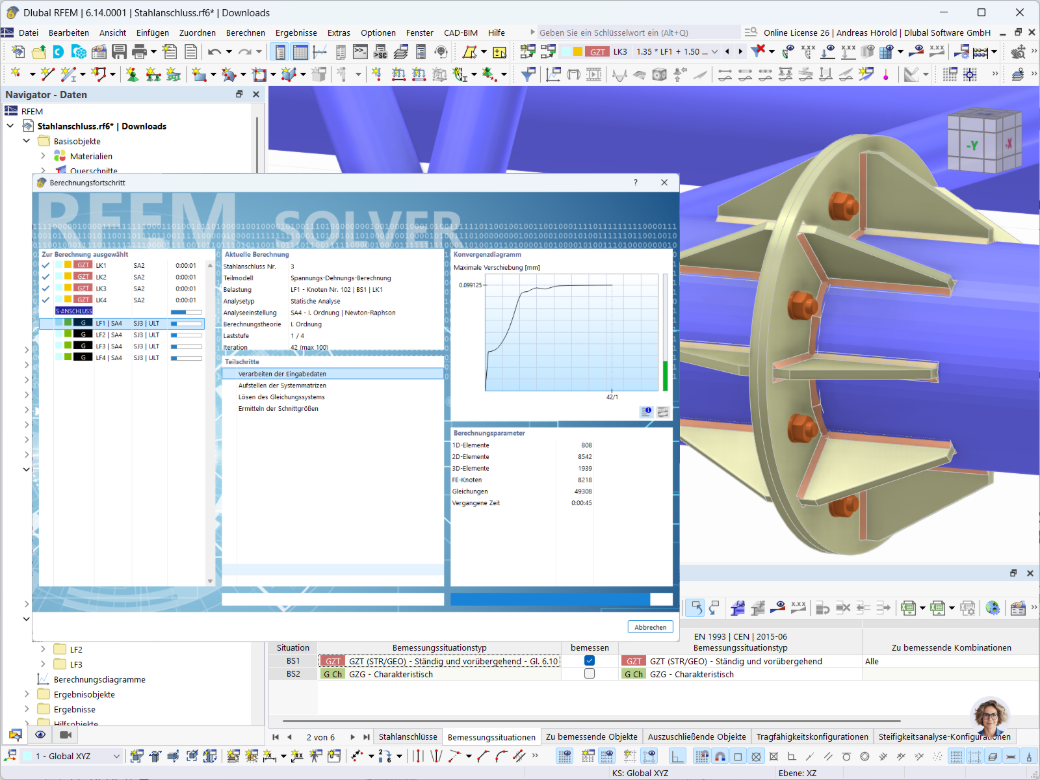
Task: Click the red-X filter results icon
Action: coord(757,51)
